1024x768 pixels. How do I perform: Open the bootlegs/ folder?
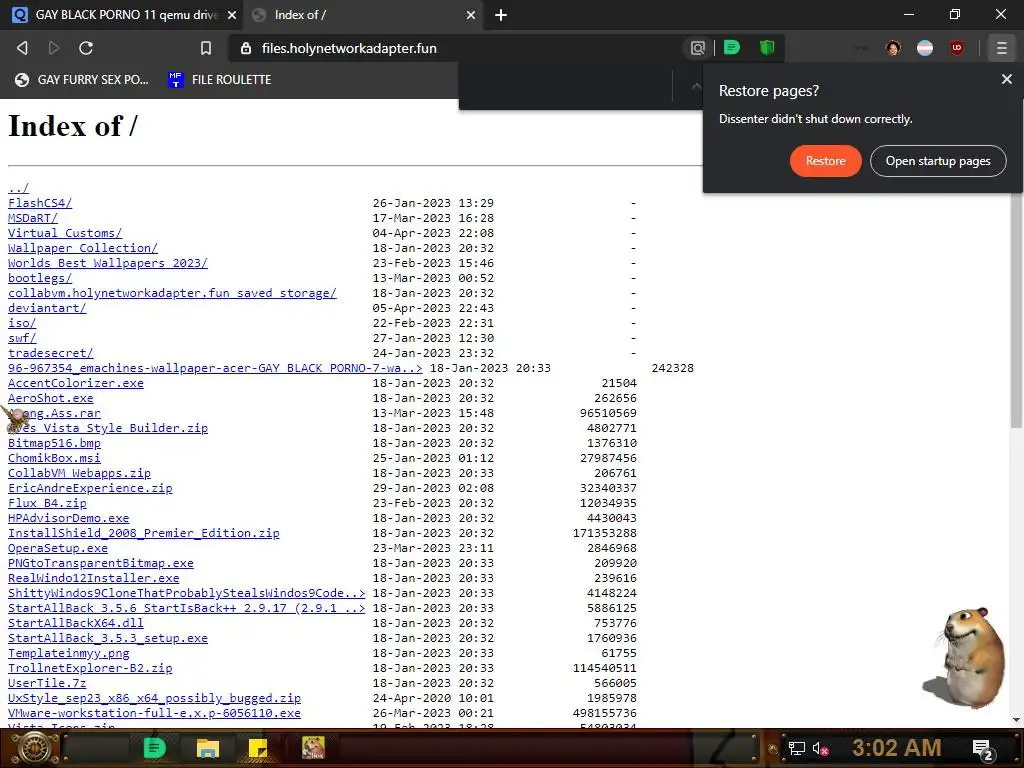pos(40,278)
